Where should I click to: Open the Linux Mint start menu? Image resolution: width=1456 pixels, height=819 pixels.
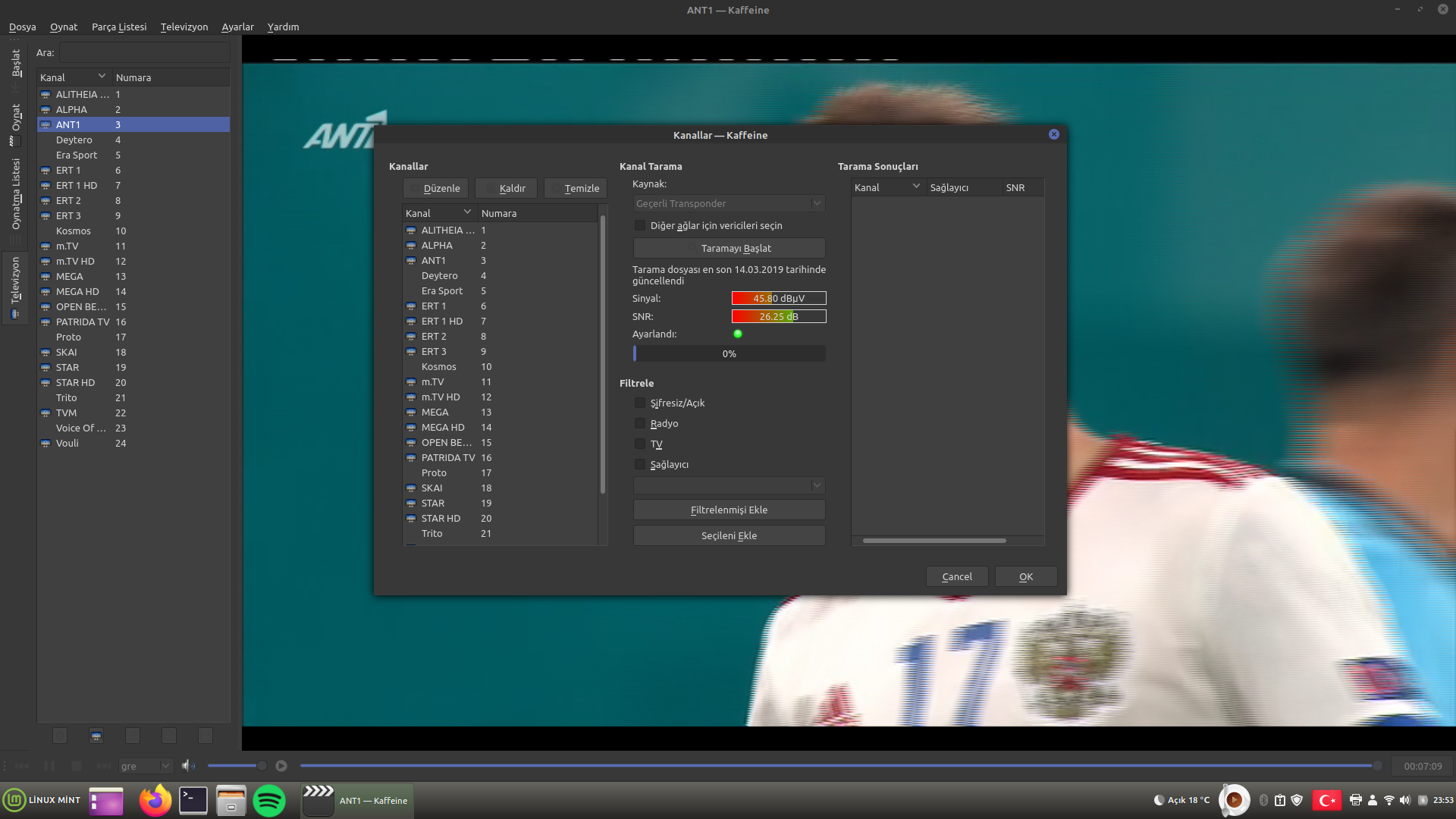coord(42,800)
